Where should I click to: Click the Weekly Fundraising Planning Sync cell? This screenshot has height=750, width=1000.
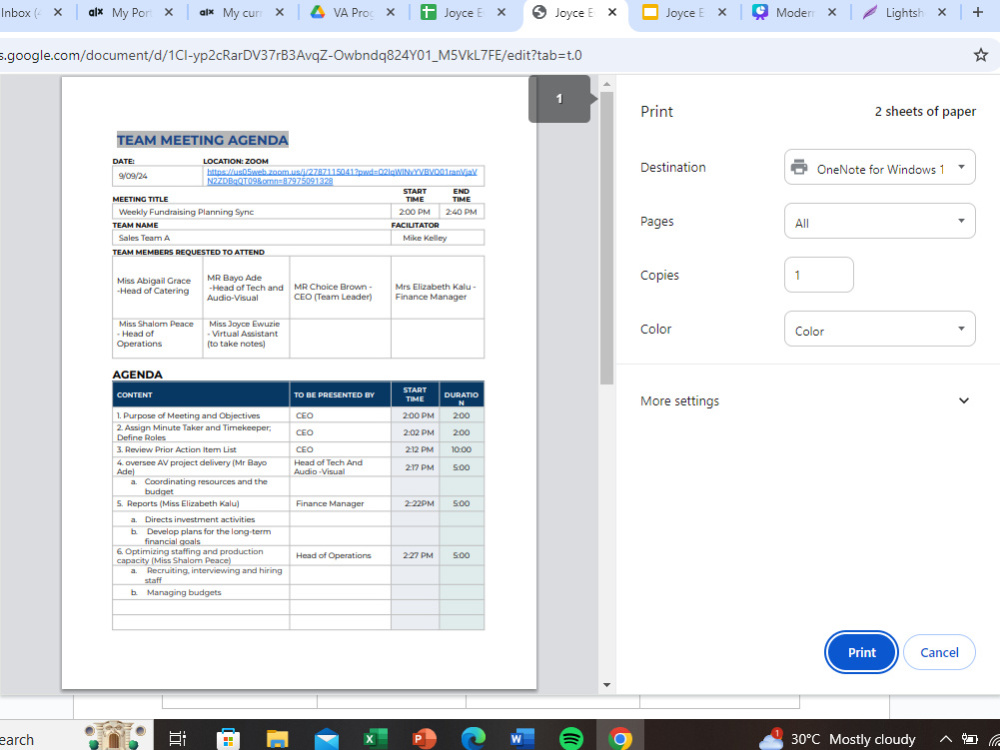pos(251,212)
